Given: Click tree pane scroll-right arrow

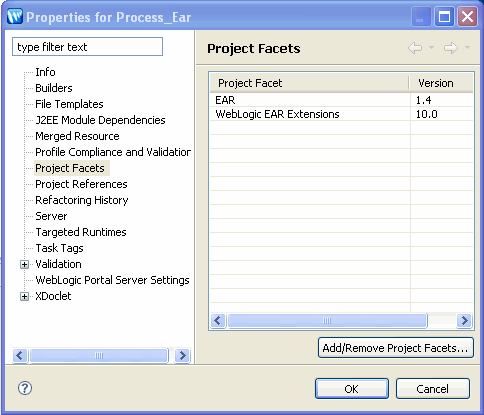Looking at the screenshot, I should click(182, 355).
